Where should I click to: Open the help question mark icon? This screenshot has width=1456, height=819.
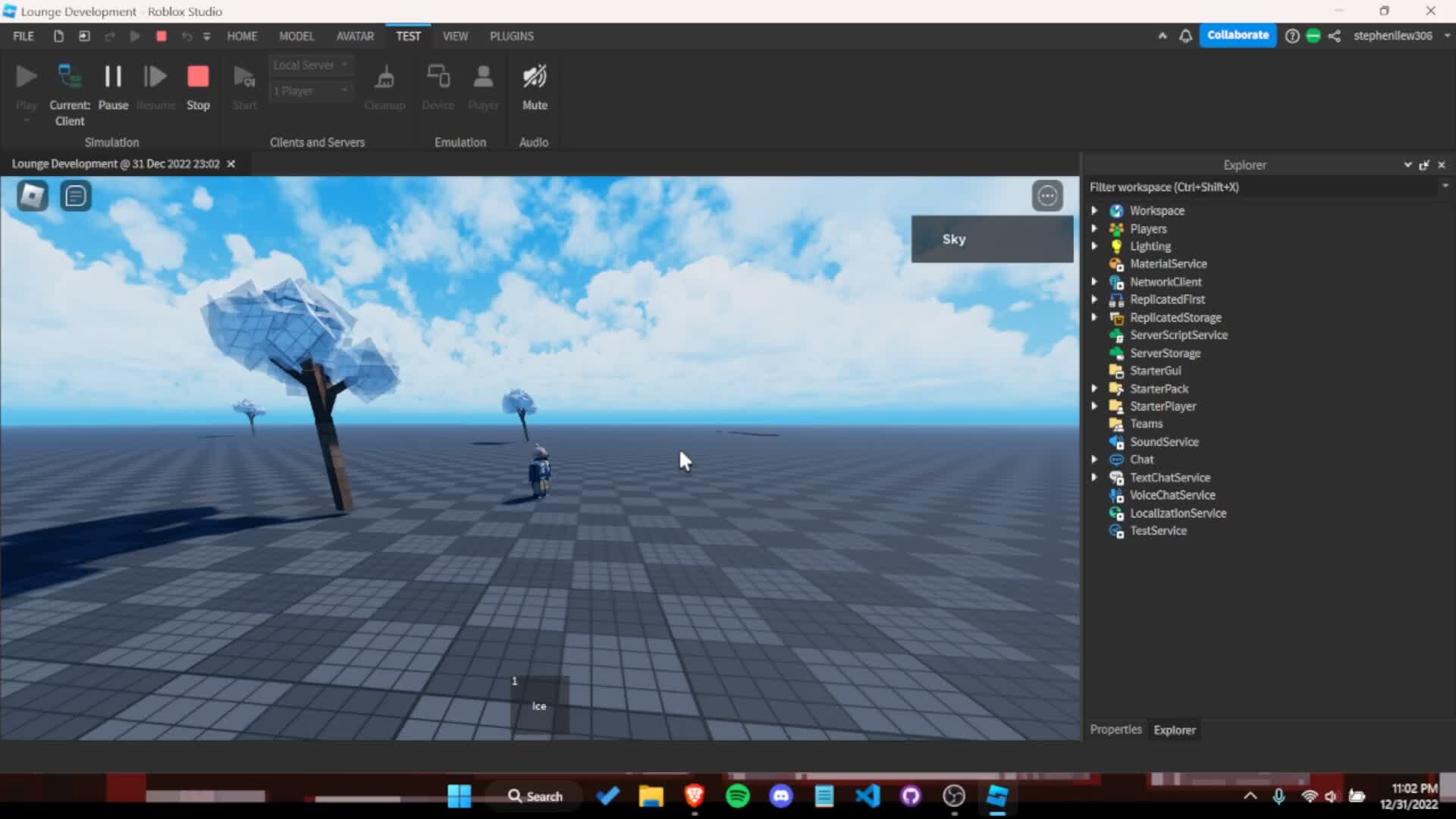1292,36
